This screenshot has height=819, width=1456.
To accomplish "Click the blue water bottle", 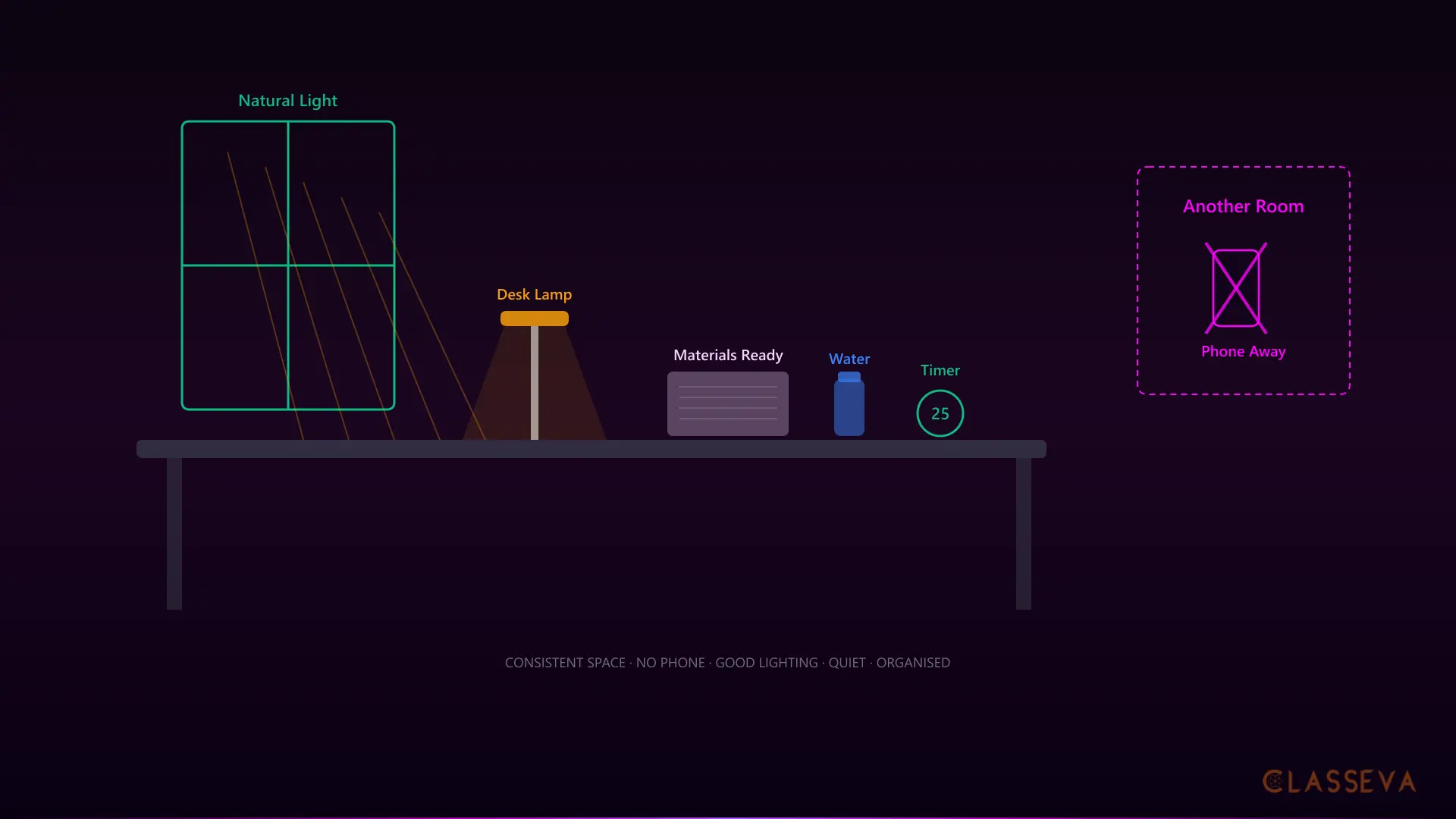I will coord(849,403).
